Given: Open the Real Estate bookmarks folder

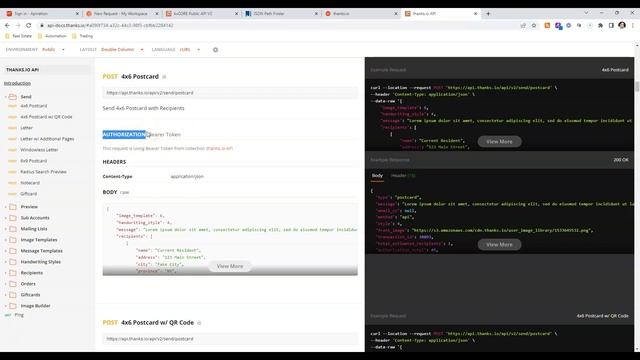Looking at the screenshot, I should pyautogui.click(x=18, y=36).
